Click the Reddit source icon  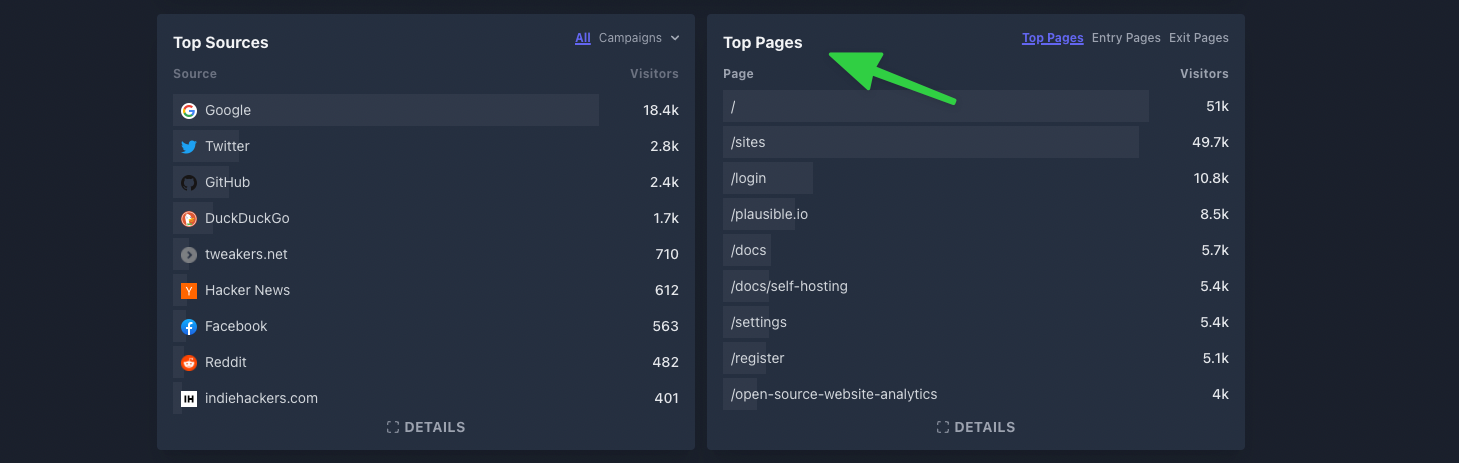click(x=189, y=362)
